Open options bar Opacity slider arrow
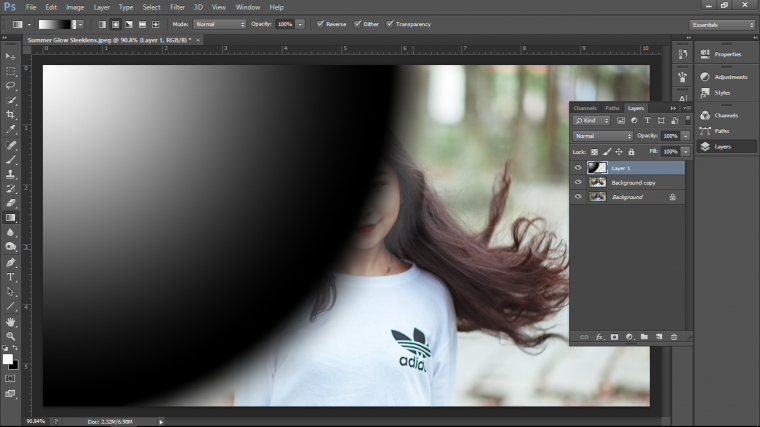The height and width of the screenshot is (427, 760). 301,24
